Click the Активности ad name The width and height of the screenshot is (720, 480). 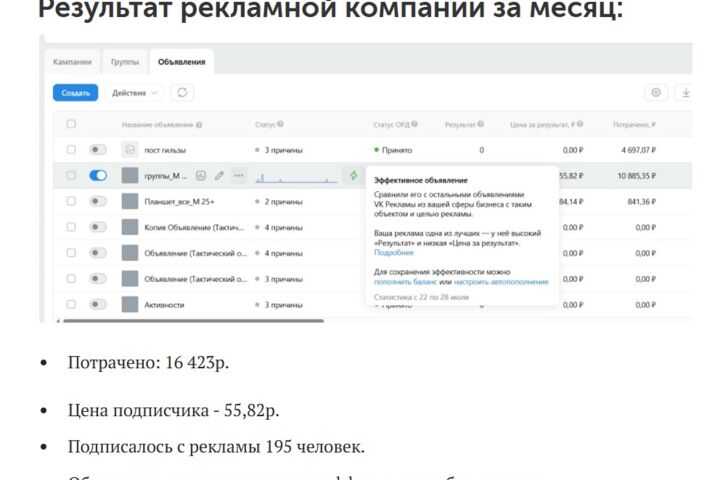[164, 305]
